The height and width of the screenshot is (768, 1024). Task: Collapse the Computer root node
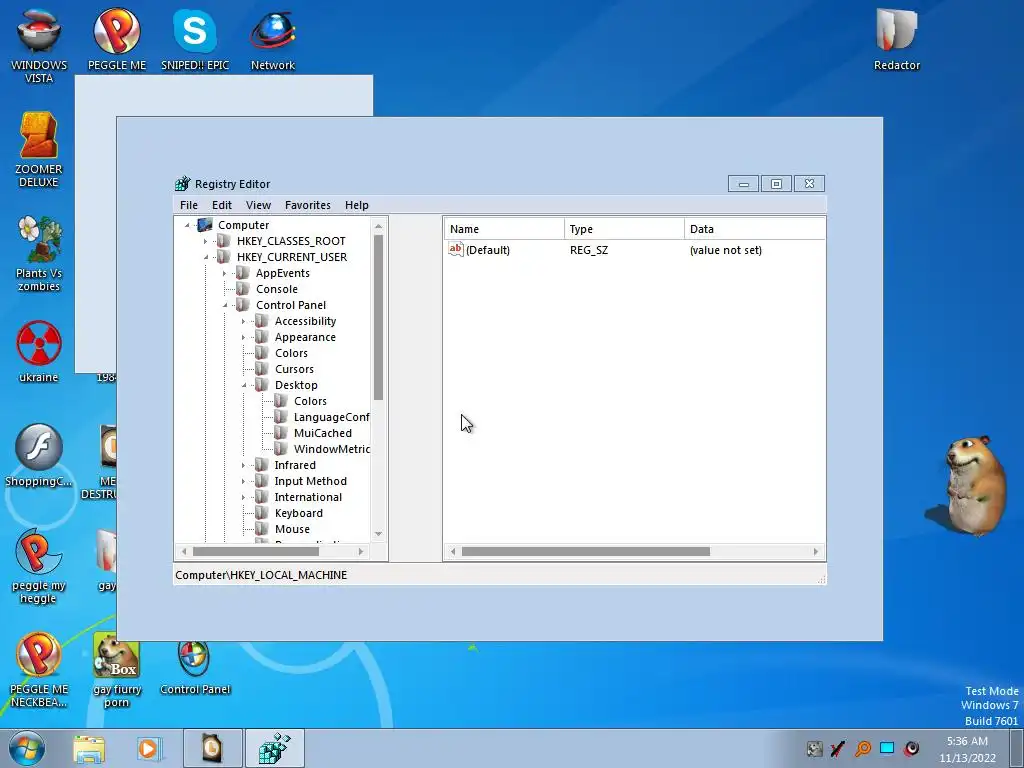coord(187,225)
